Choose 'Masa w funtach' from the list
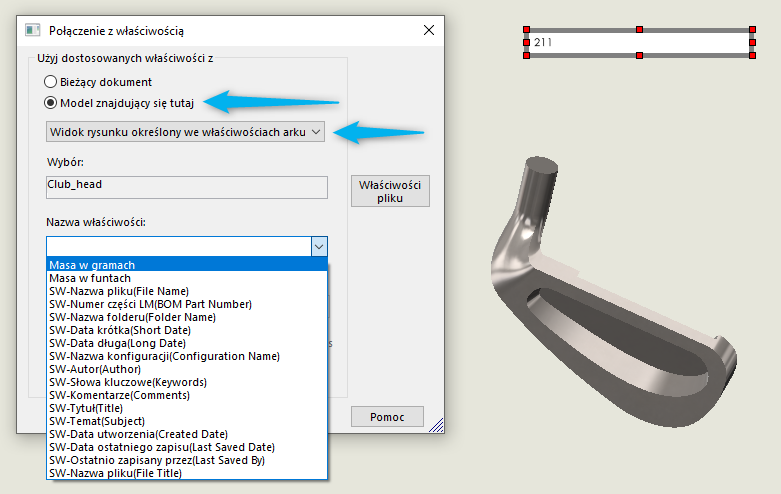 (90, 278)
